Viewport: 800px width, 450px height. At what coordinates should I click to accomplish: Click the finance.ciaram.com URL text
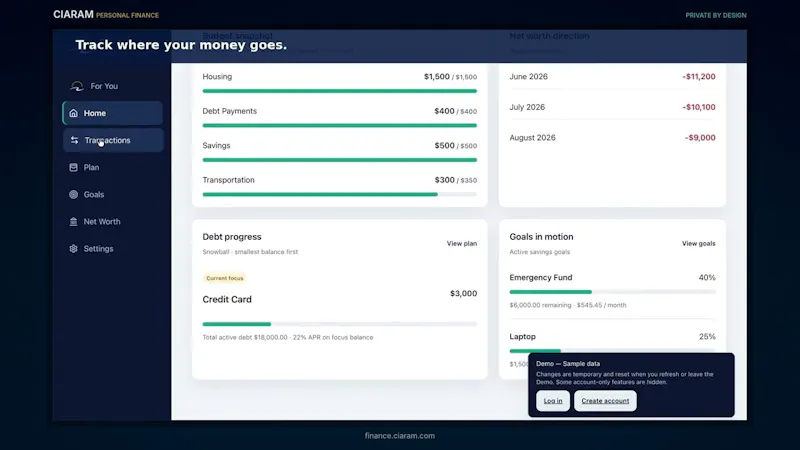coord(400,436)
